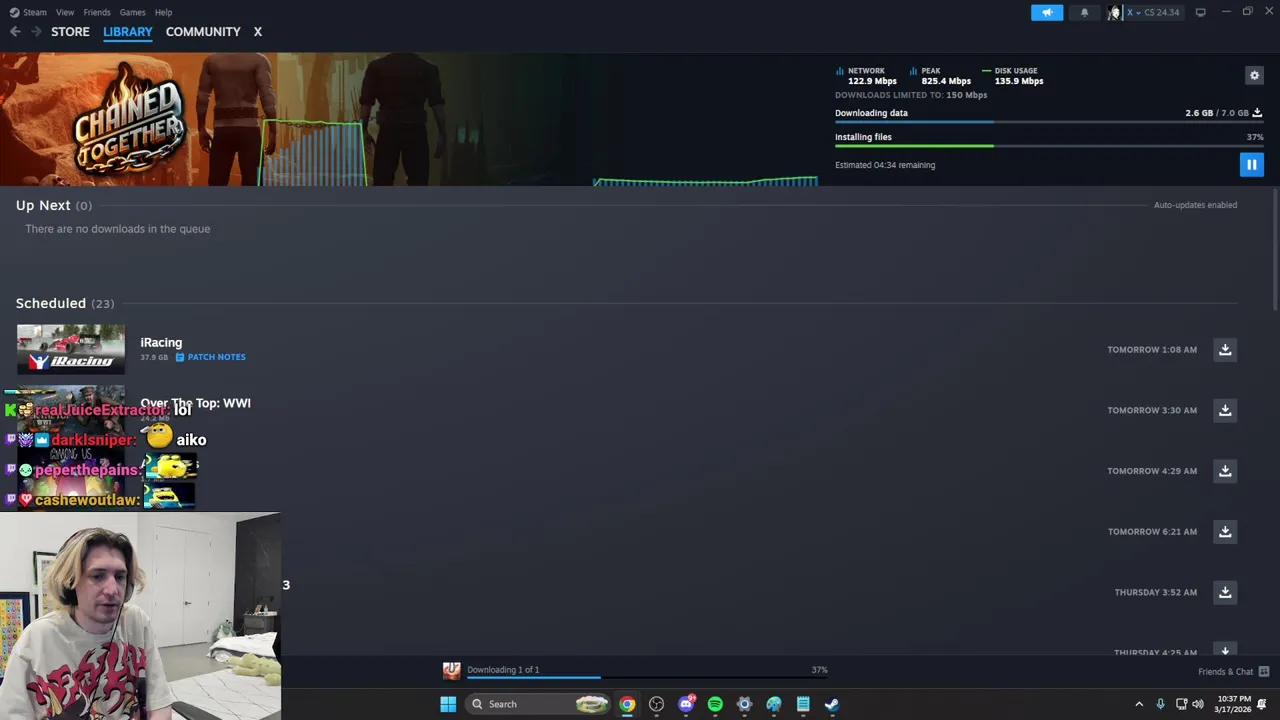Open the notifications bell
The height and width of the screenshot is (720, 1280).
[x=1084, y=12]
